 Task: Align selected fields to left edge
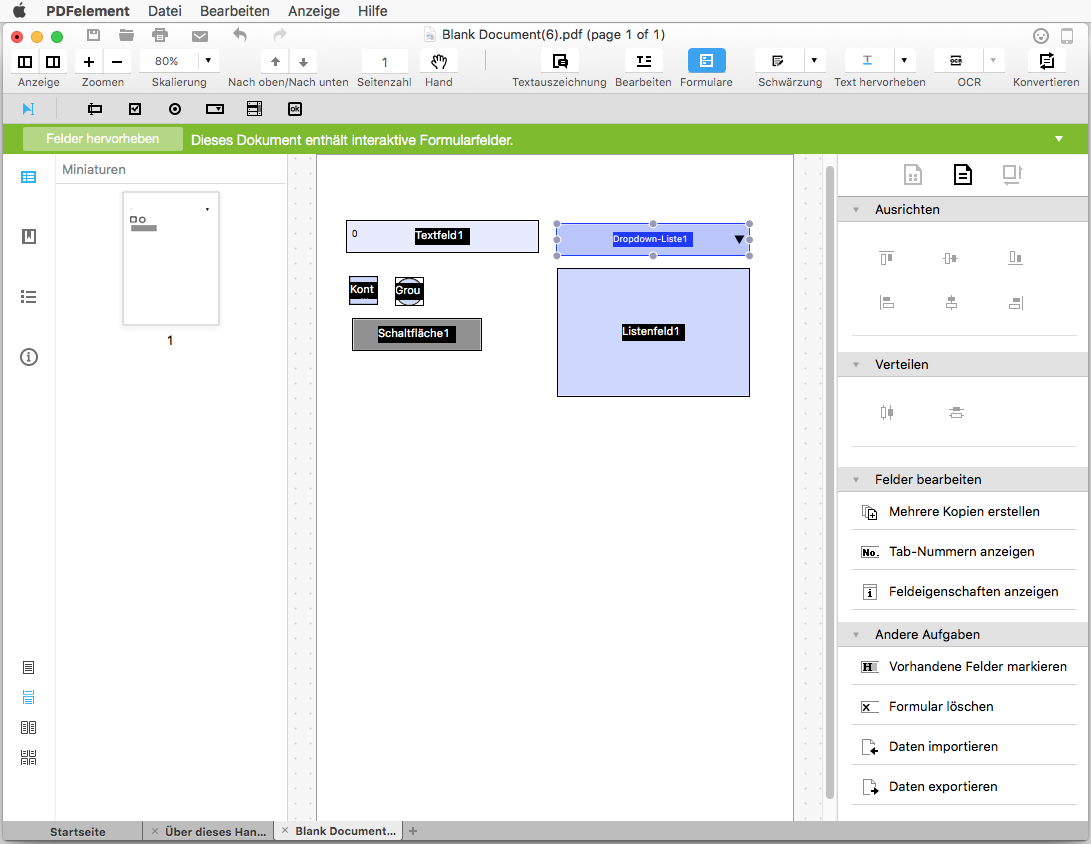point(886,303)
